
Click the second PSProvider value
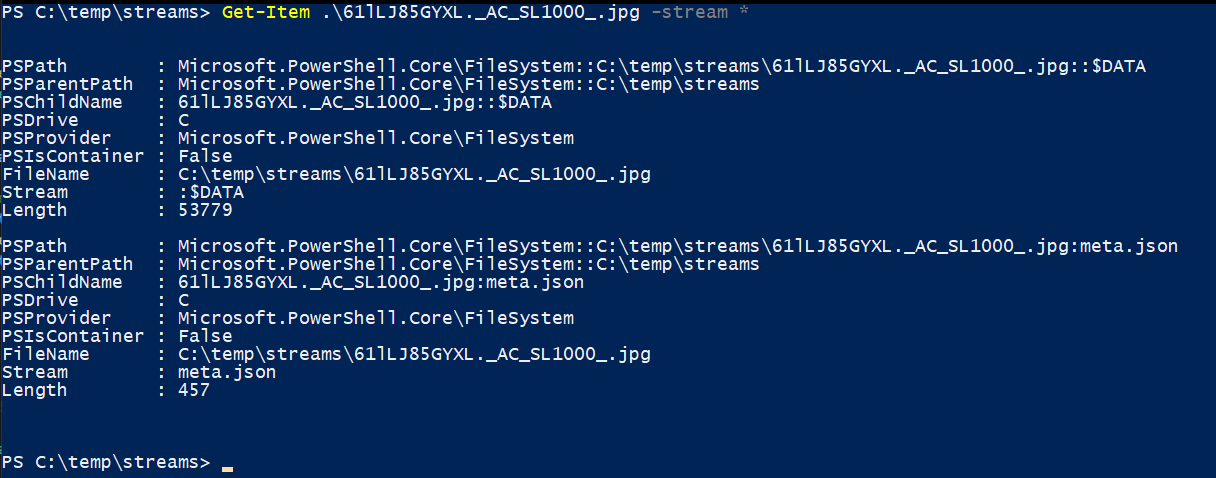375,318
